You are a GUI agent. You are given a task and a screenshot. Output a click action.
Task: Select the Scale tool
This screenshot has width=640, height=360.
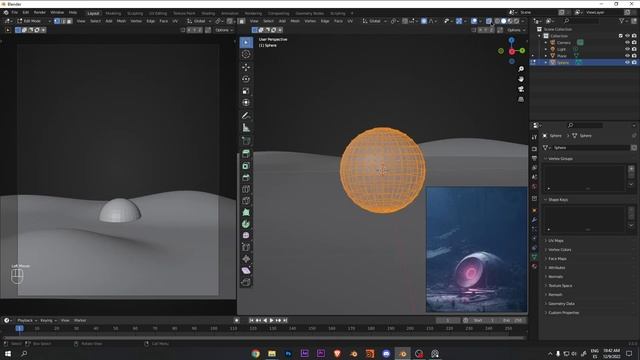(246, 91)
